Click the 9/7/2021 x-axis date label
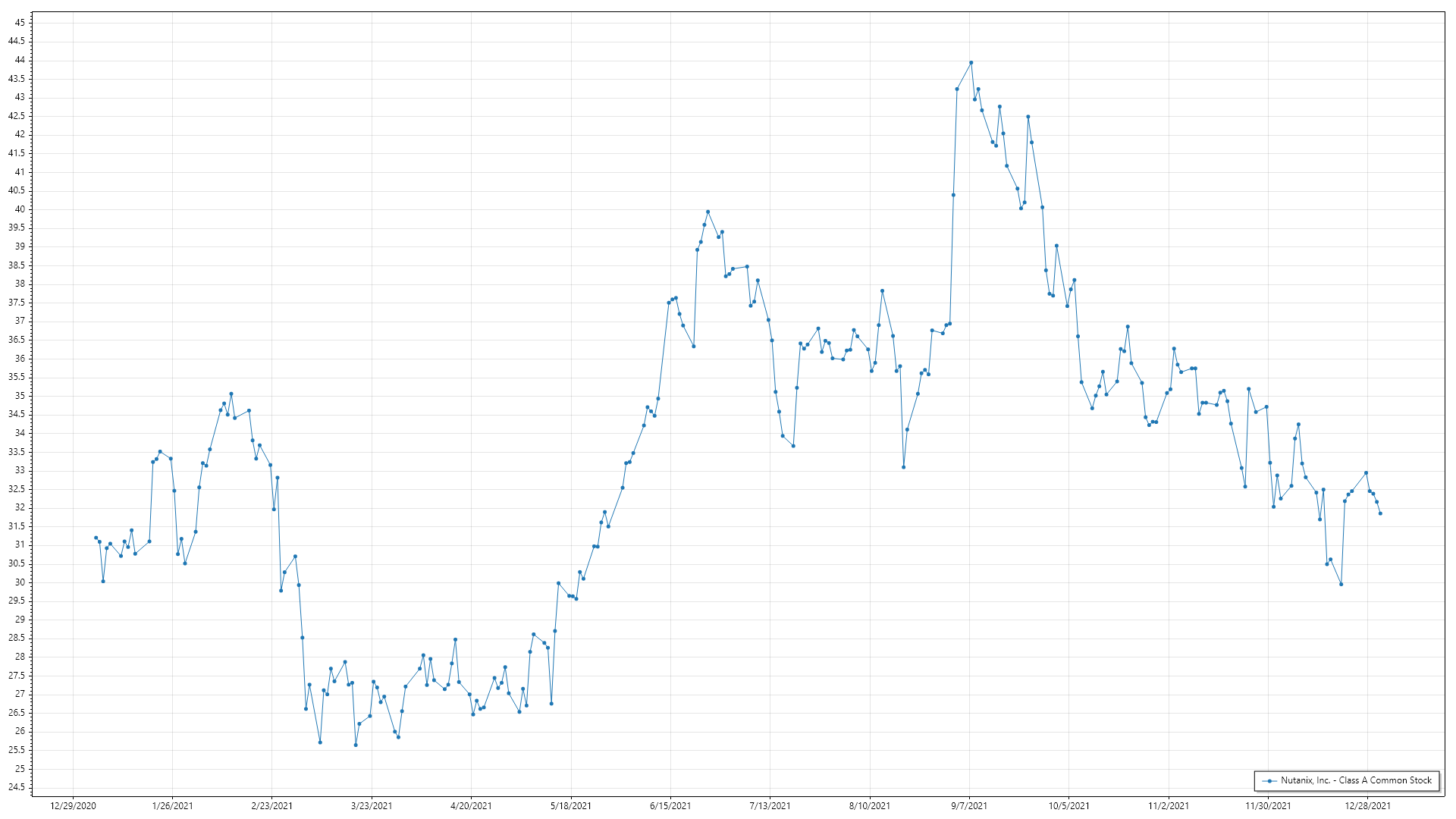 969,805
